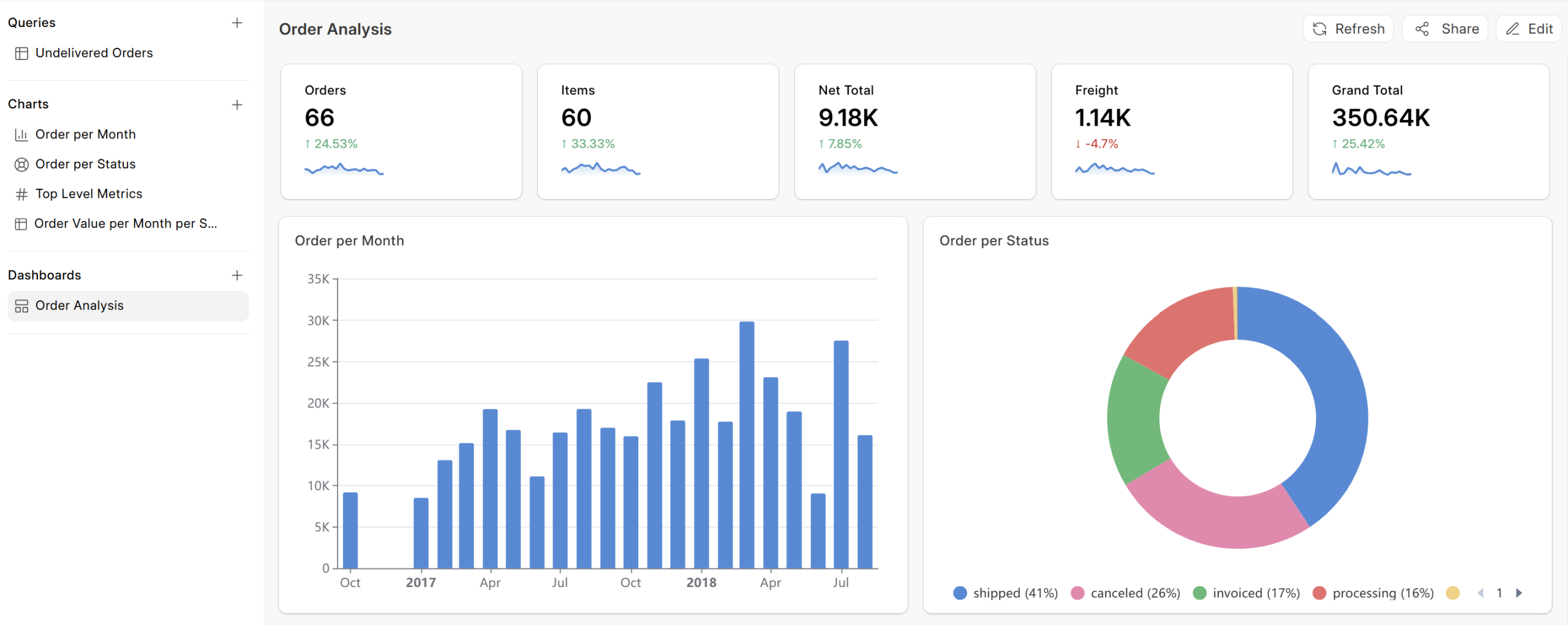Click the plus icon next to Queries
1568x625 pixels.
click(237, 23)
